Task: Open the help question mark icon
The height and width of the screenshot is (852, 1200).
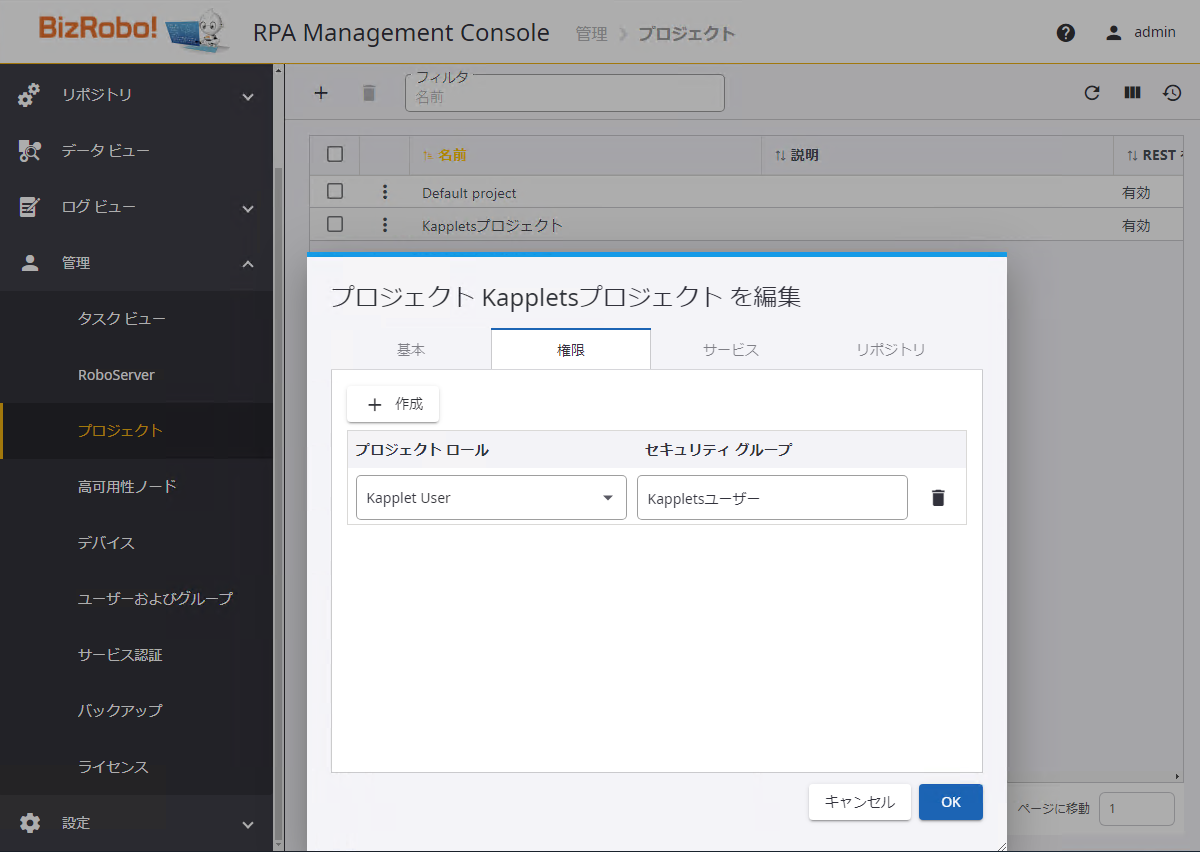Action: coord(1066,32)
